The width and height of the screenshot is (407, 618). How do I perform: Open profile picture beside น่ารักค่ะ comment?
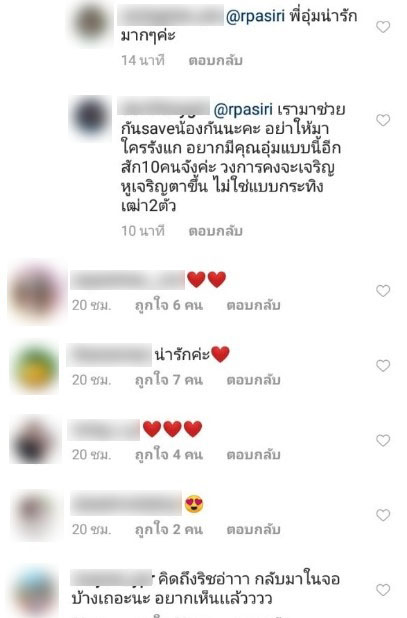coord(35,368)
